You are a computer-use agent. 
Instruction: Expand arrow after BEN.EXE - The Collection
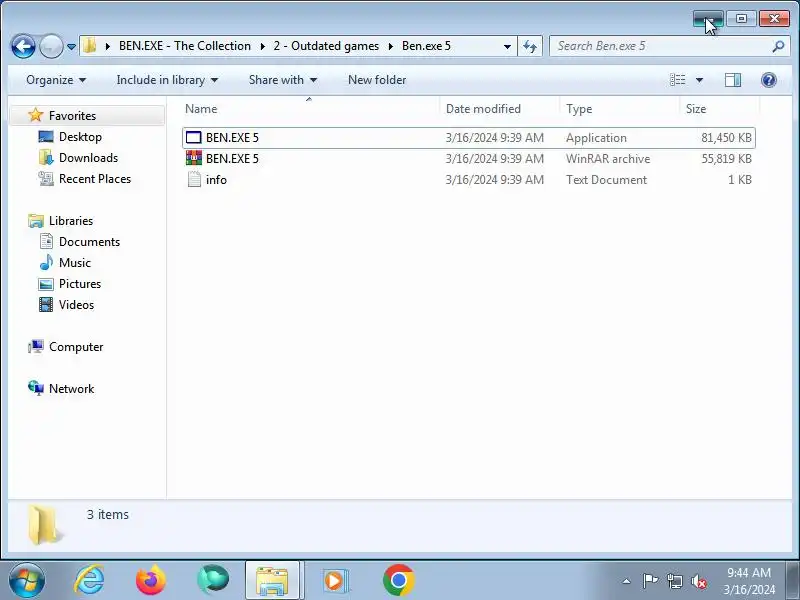(x=262, y=46)
